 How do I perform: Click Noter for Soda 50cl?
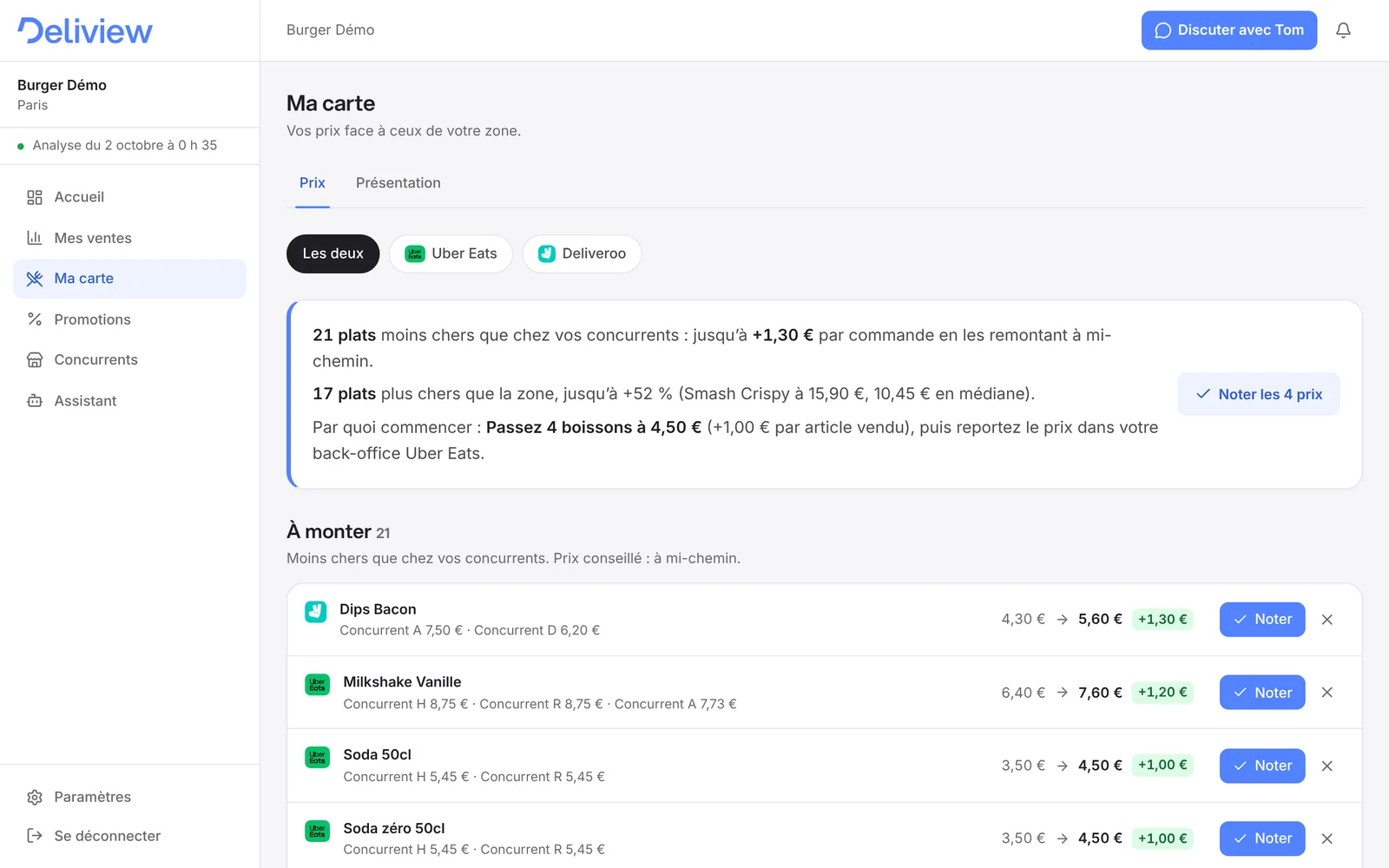[1262, 766]
